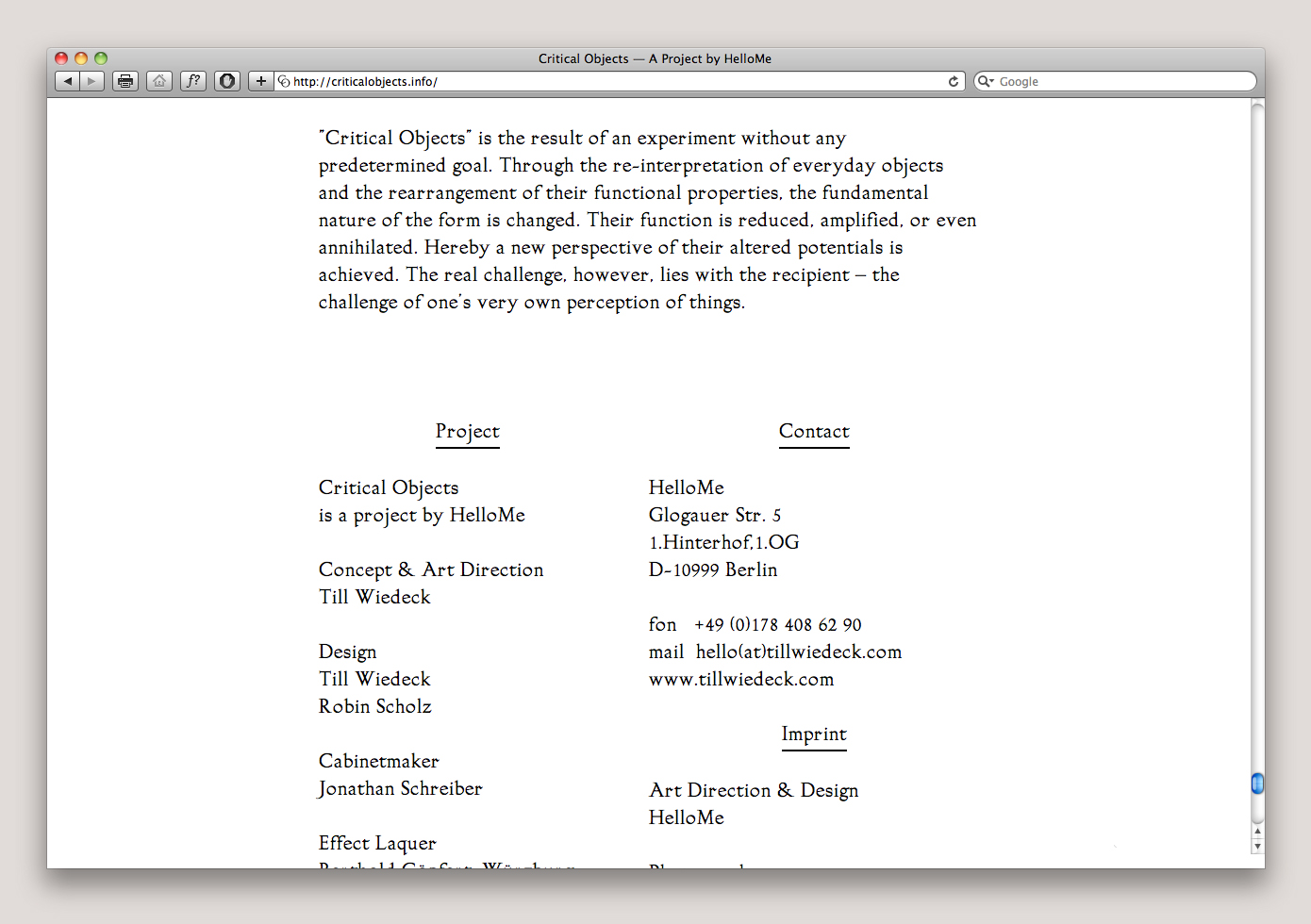Click the underlined Project heading
This screenshot has height=924, width=1311.
467,432
